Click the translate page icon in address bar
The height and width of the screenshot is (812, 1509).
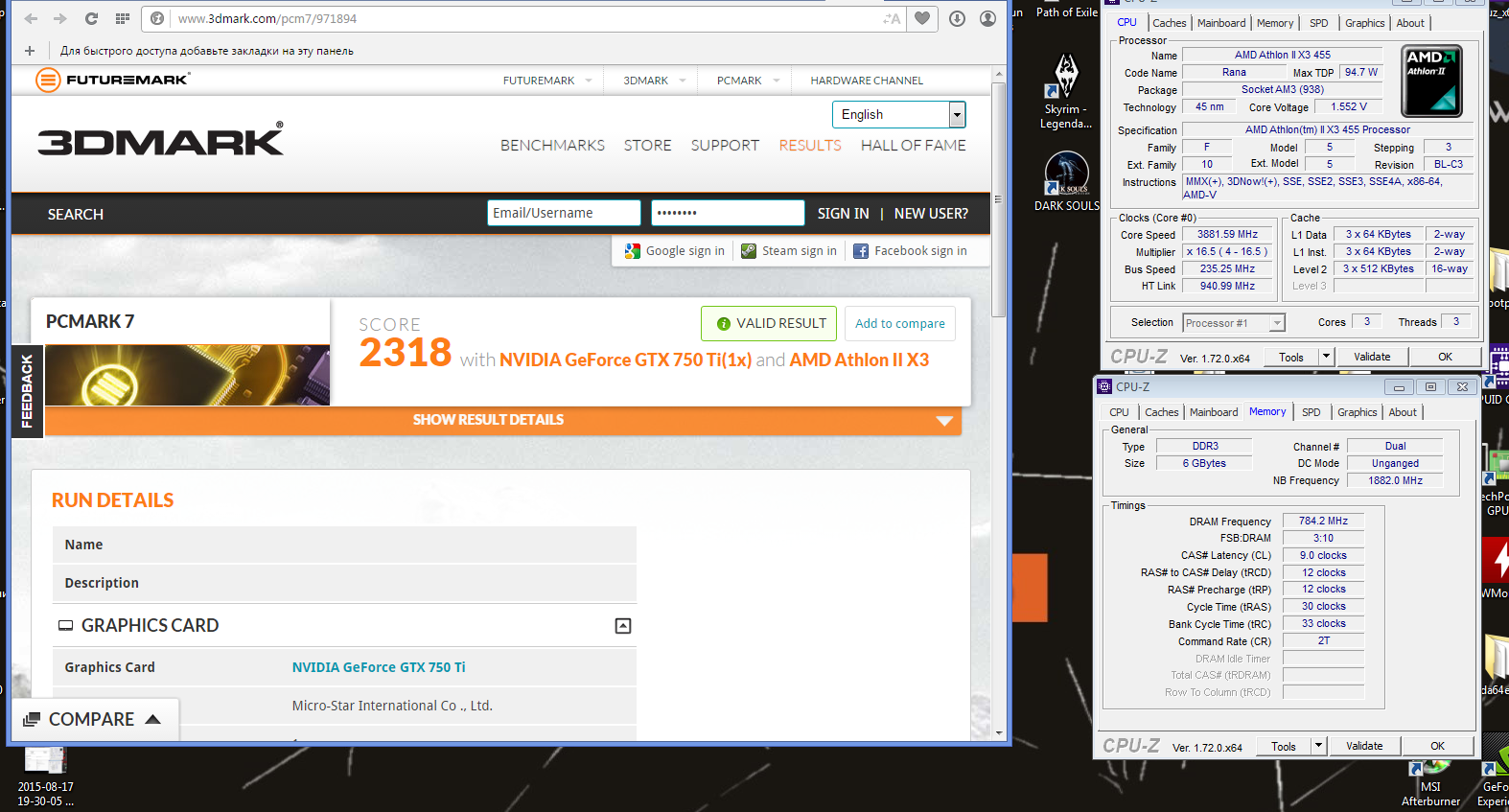pos(892,18)
